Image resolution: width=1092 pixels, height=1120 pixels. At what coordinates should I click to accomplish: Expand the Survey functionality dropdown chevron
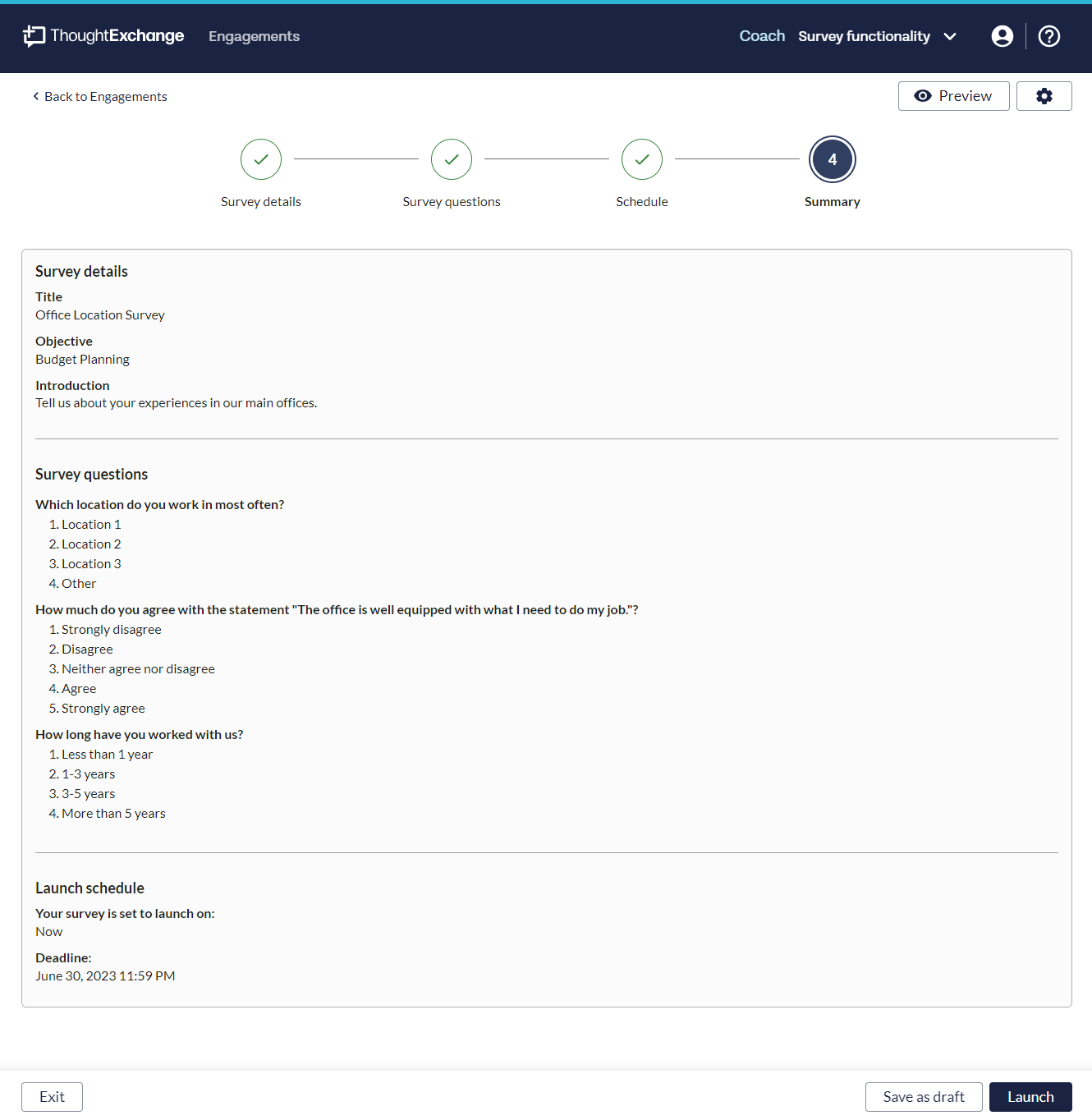pos(950,36)
